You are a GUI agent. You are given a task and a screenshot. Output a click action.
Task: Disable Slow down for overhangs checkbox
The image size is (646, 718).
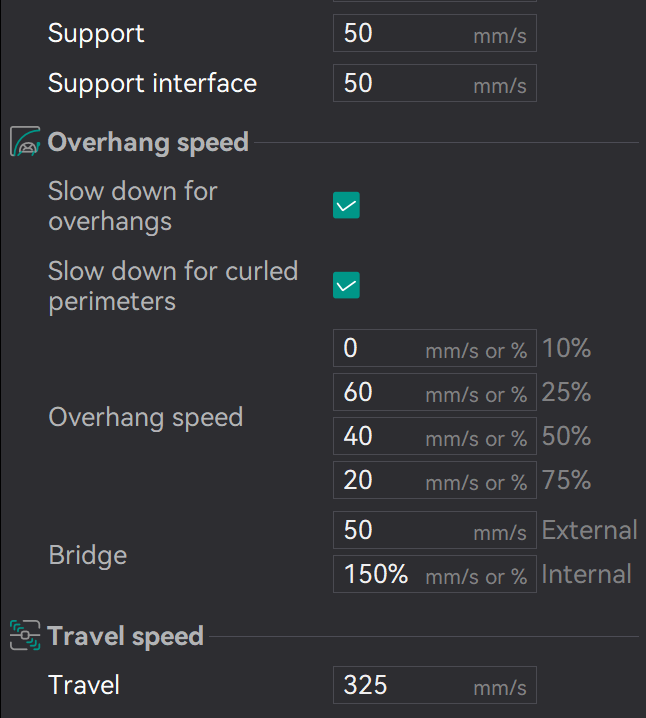click(x=346, y=206)
